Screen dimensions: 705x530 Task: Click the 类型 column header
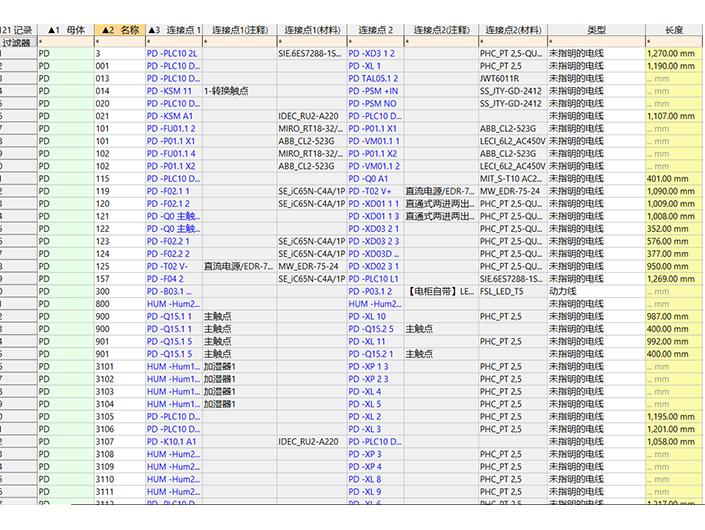tap(595, 30)
